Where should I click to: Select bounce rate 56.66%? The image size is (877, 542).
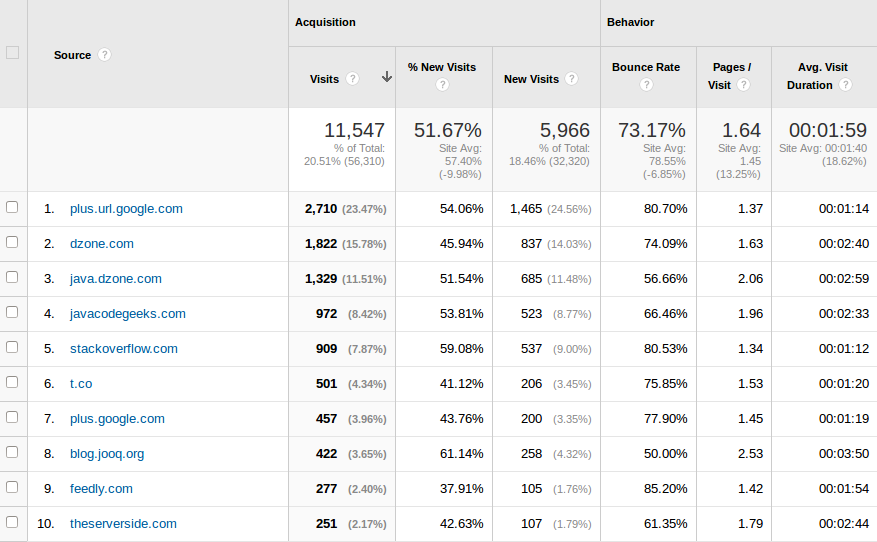(666, 279)
